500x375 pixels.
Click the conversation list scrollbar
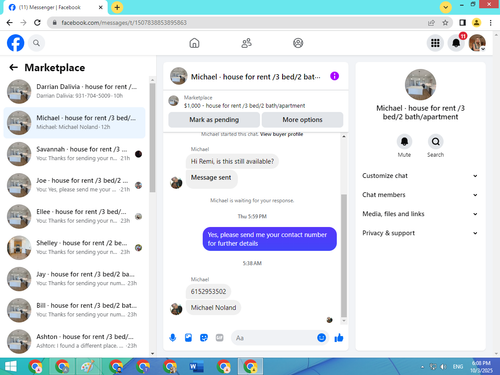[x=152, y=137]
